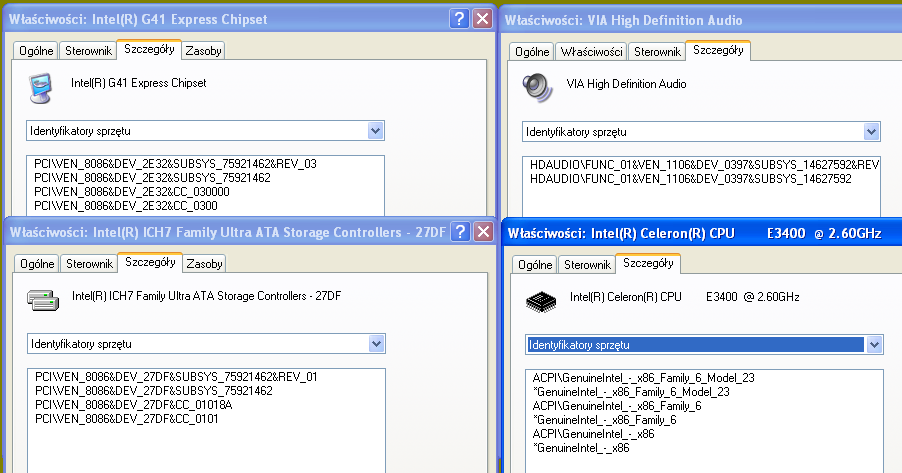The height and width of the screenshot is (473, 902).
Task: Click the VIA High Definition Audio speaker icon
Action: [x=537, y=88]
